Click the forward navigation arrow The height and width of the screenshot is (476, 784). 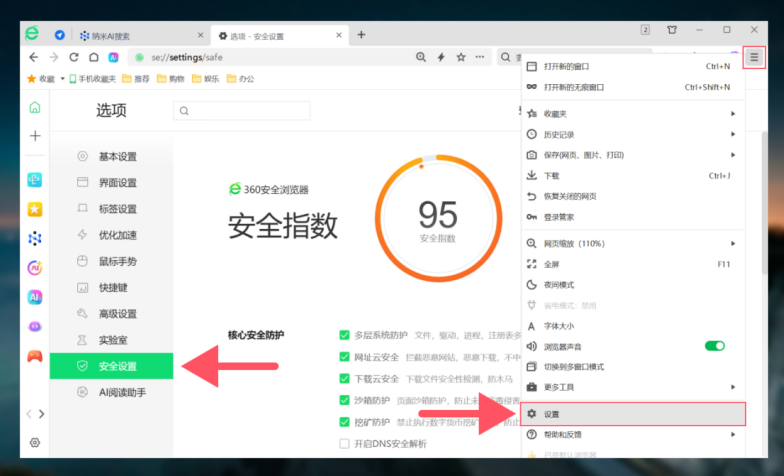(54, 58)
